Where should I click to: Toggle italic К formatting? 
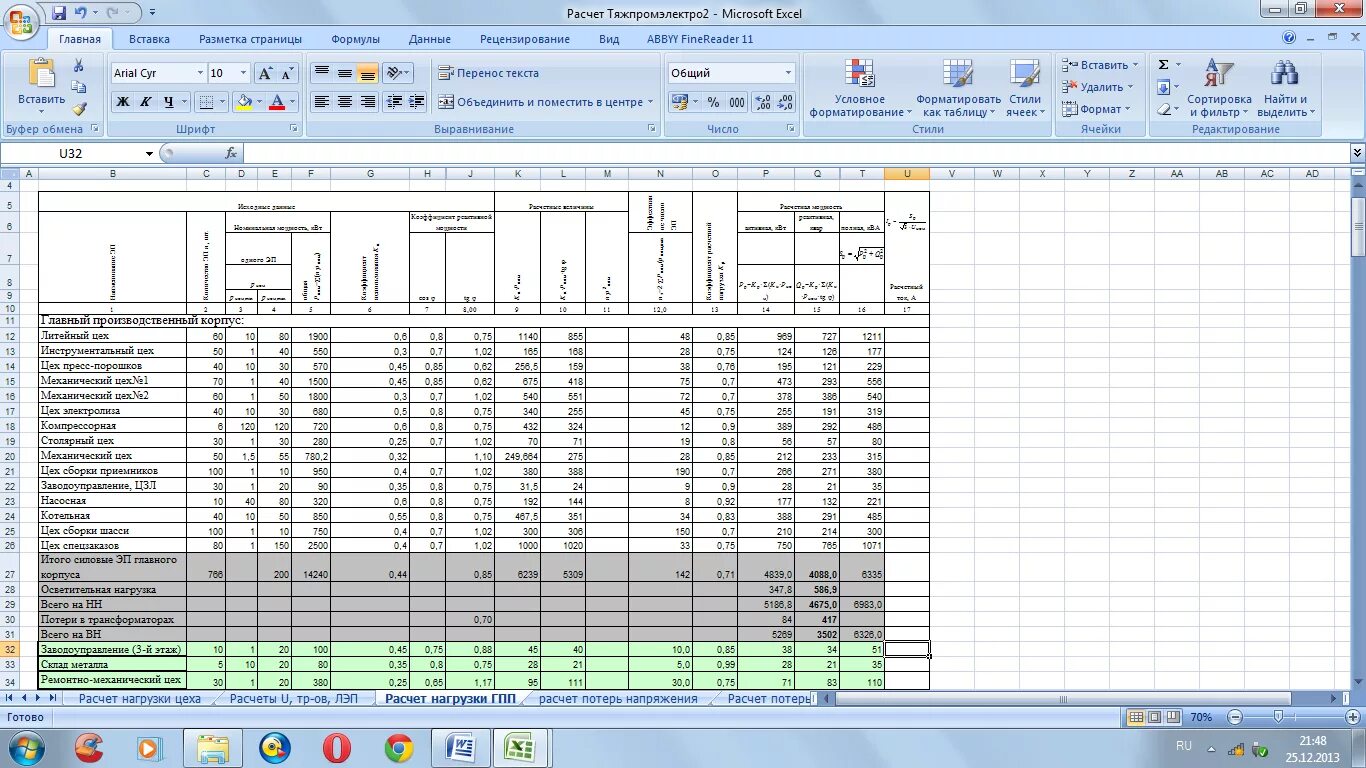[145, 102]
